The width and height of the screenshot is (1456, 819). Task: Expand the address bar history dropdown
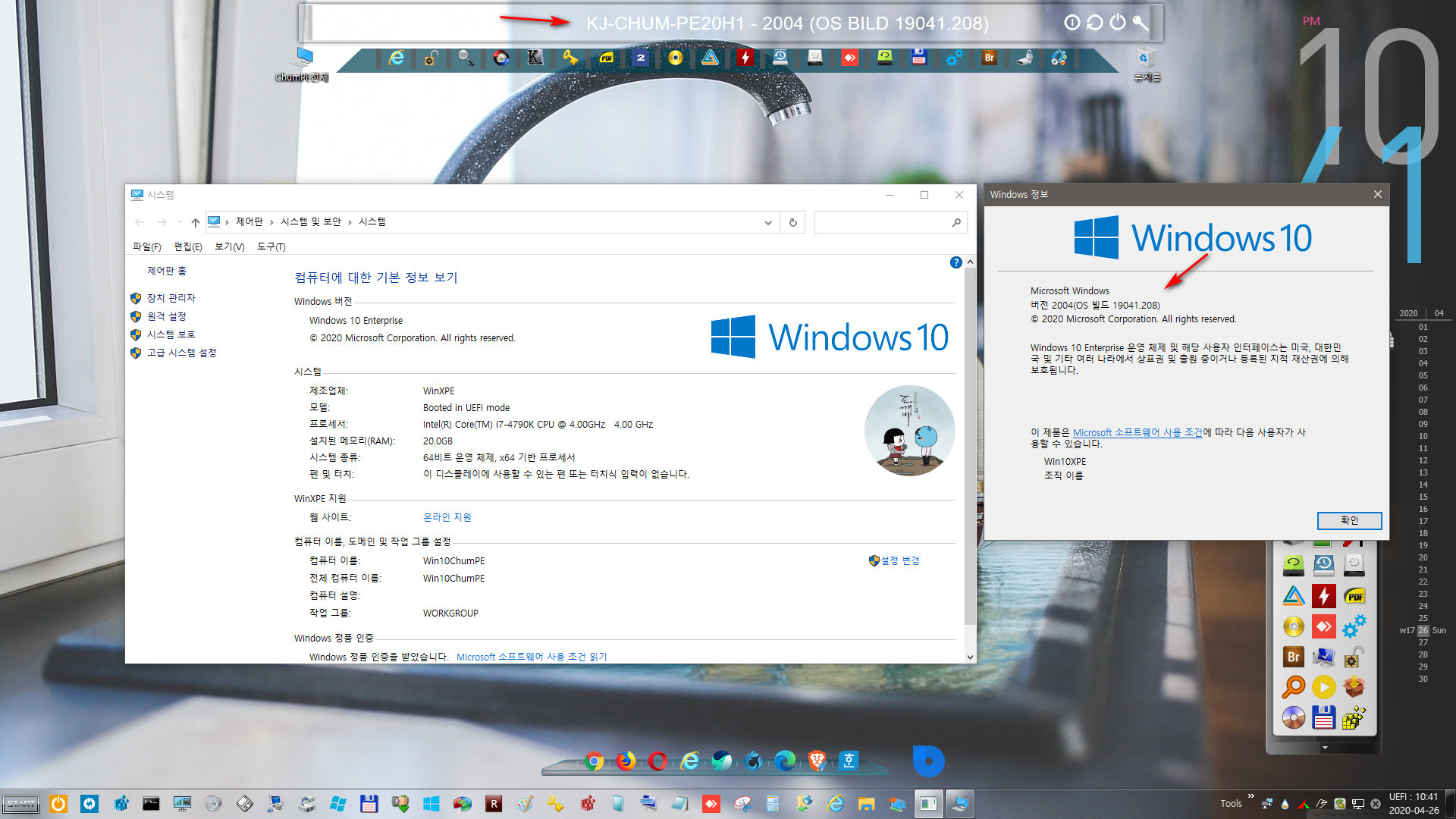click(x=767, y=222)
